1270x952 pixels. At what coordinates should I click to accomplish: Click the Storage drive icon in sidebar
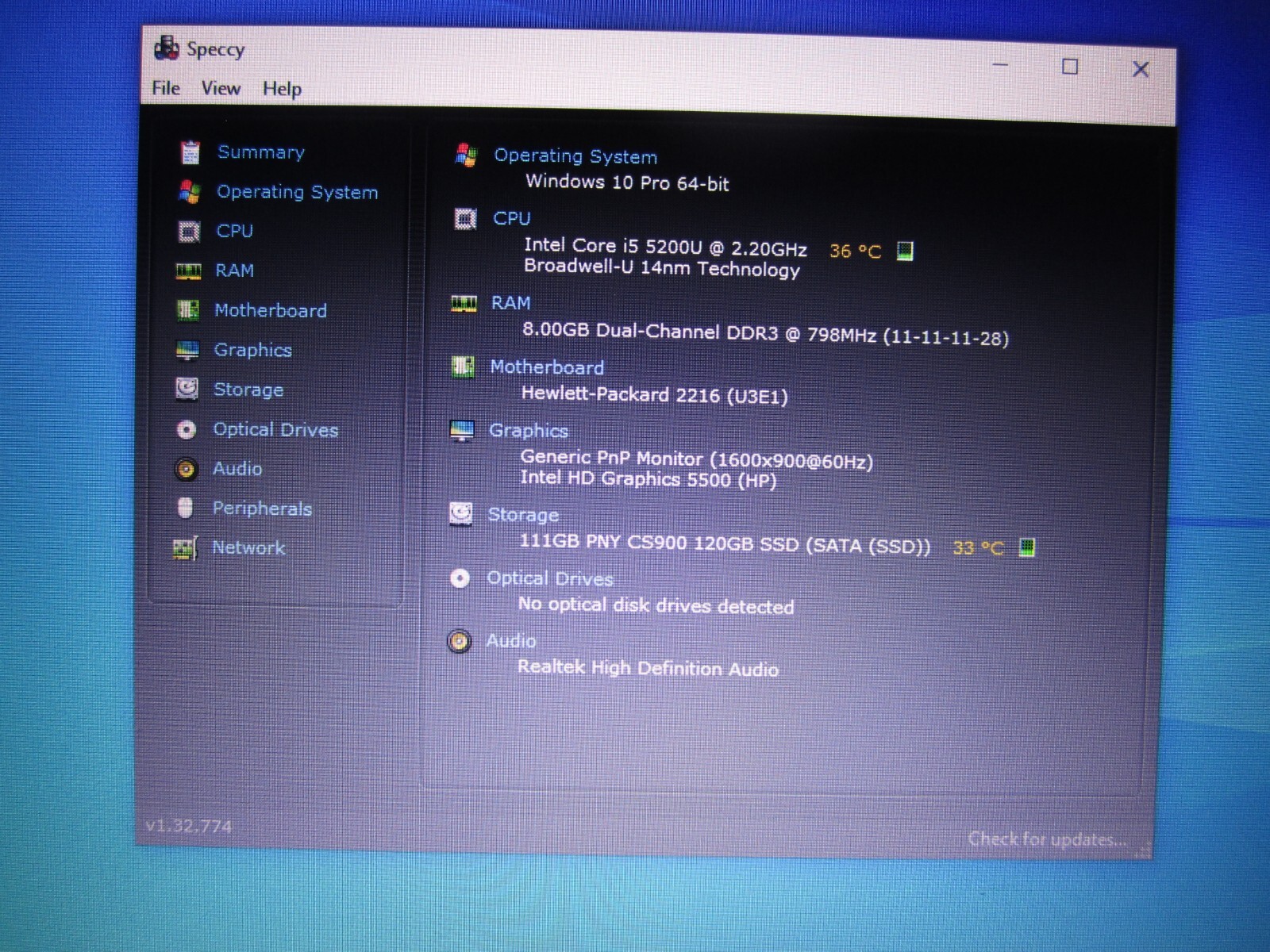pyautogui.click(x=187, y=389)
